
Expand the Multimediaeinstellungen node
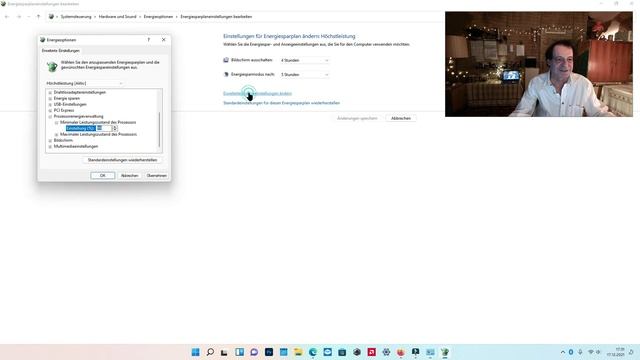[x=50, y=147]
